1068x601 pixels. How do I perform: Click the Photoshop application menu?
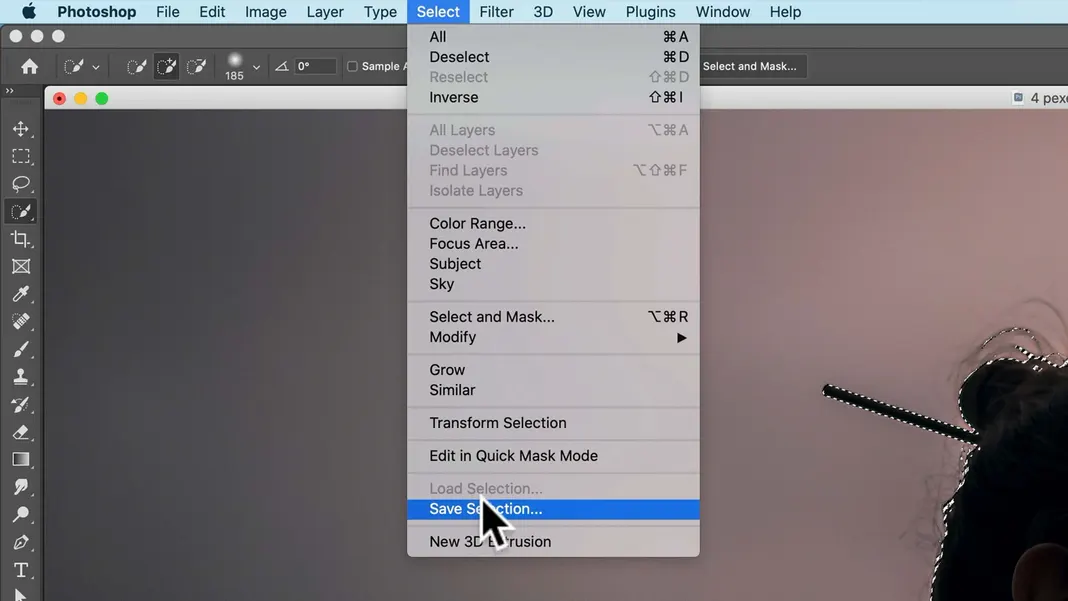tap(97, 12)
